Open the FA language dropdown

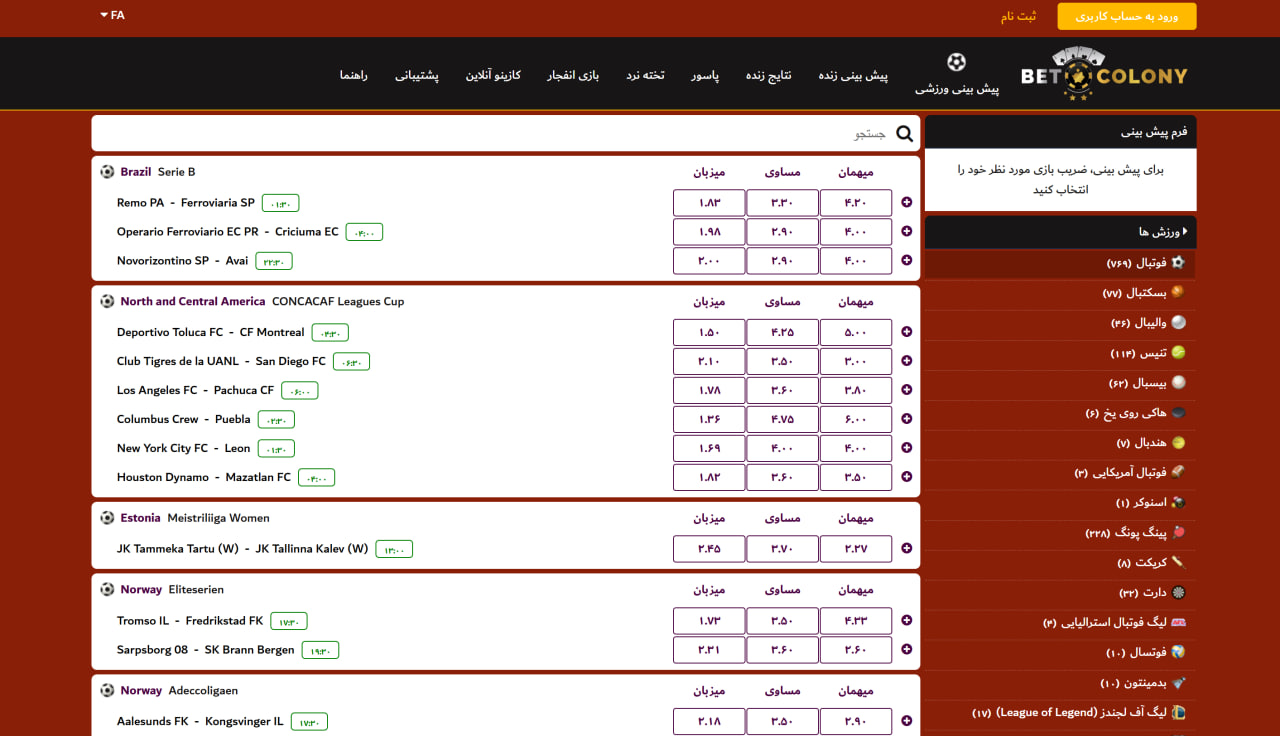[112, 15]
